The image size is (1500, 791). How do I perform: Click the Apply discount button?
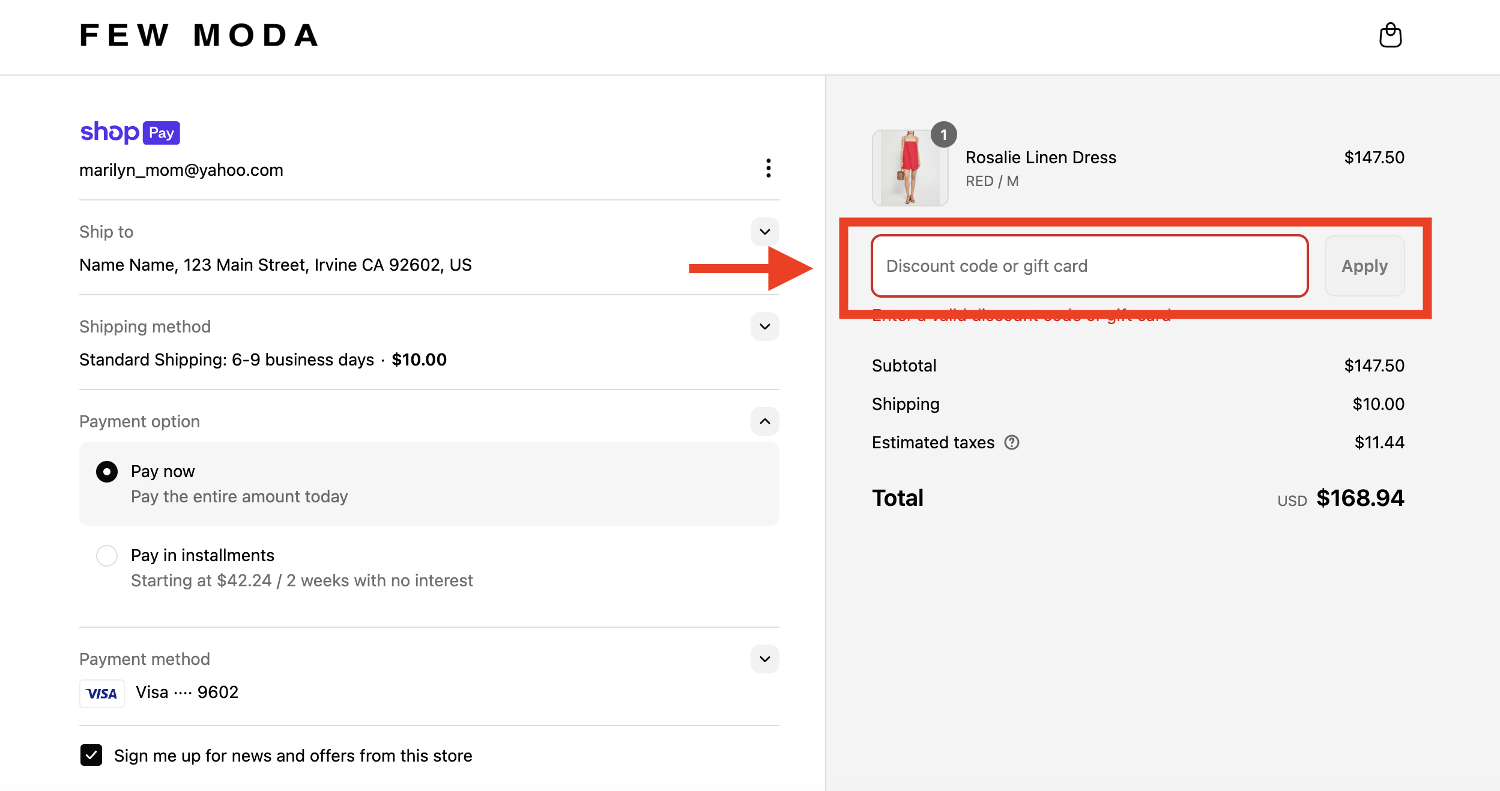[x=1364, y=265]
